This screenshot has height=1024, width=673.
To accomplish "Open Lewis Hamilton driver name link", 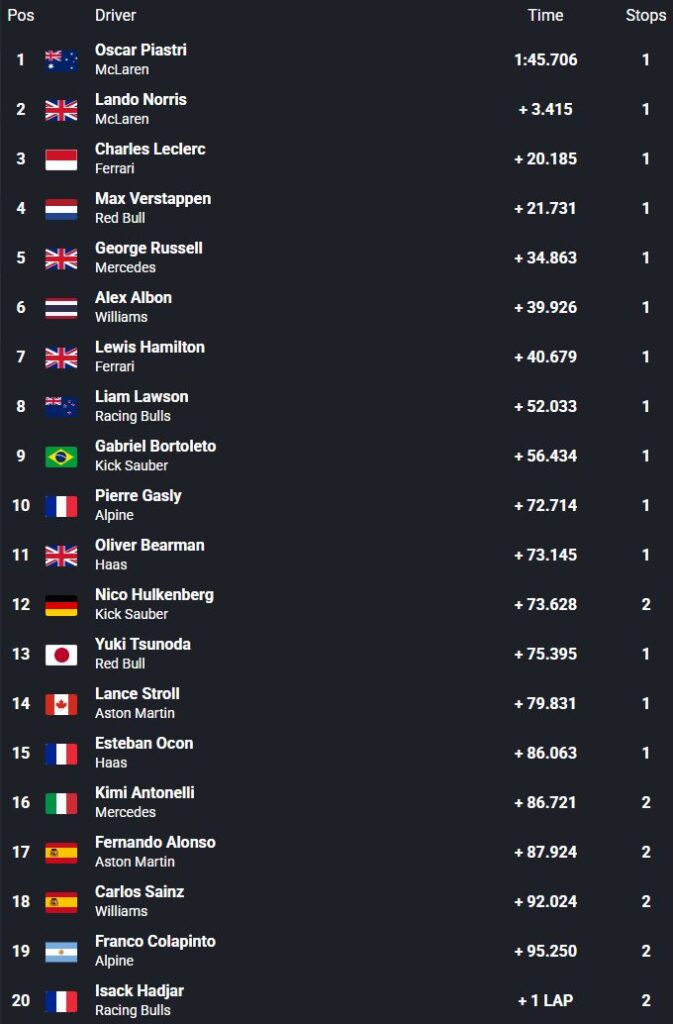I will 150,347.
